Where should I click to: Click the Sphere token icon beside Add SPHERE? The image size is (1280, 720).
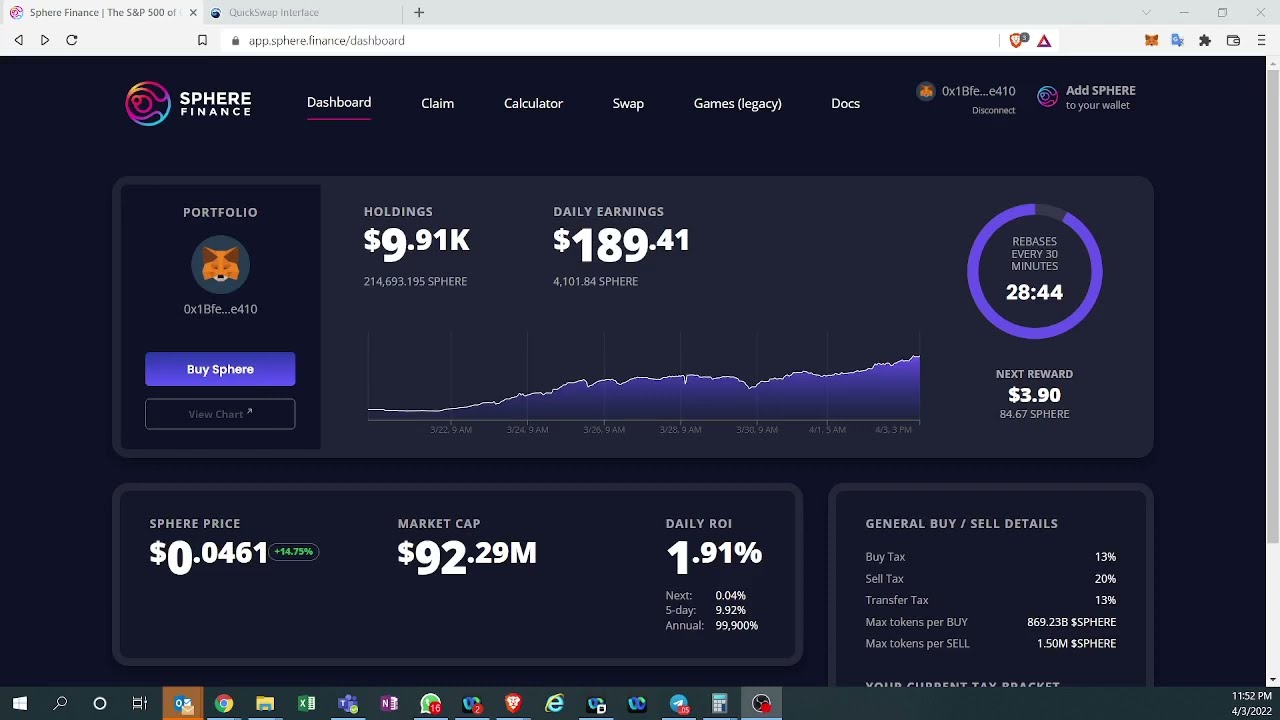(1047, 96)
